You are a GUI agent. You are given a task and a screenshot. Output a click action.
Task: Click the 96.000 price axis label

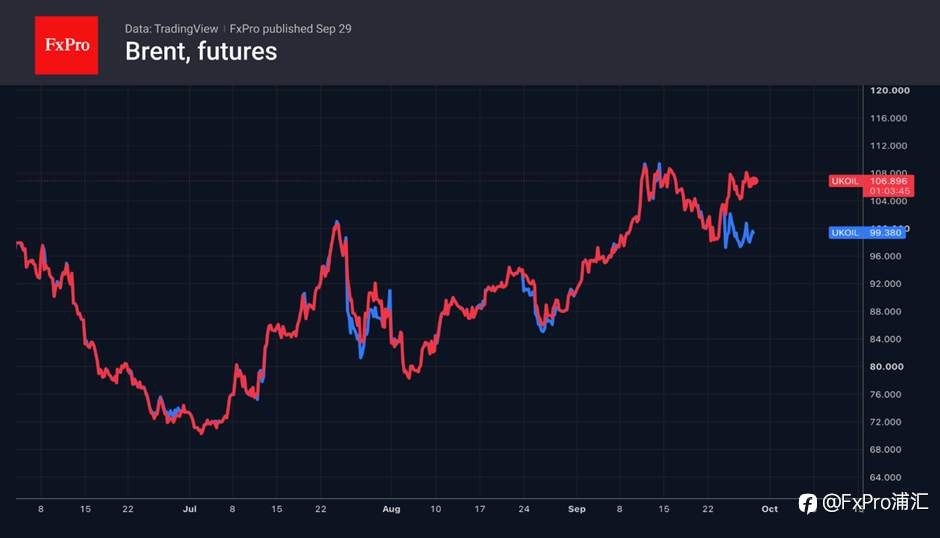(x=885, y=256)
